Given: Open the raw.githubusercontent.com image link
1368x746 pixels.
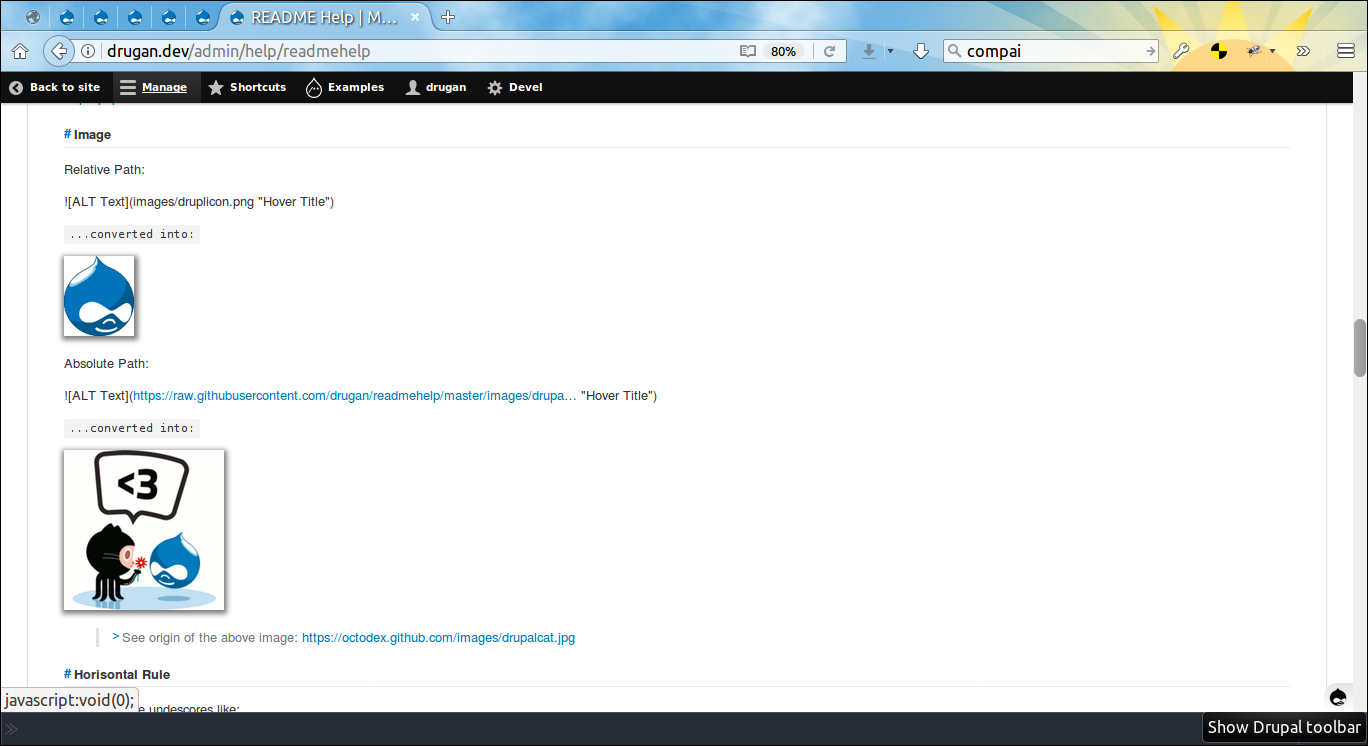Looking at the screenshot, I should tap(355, 396).
